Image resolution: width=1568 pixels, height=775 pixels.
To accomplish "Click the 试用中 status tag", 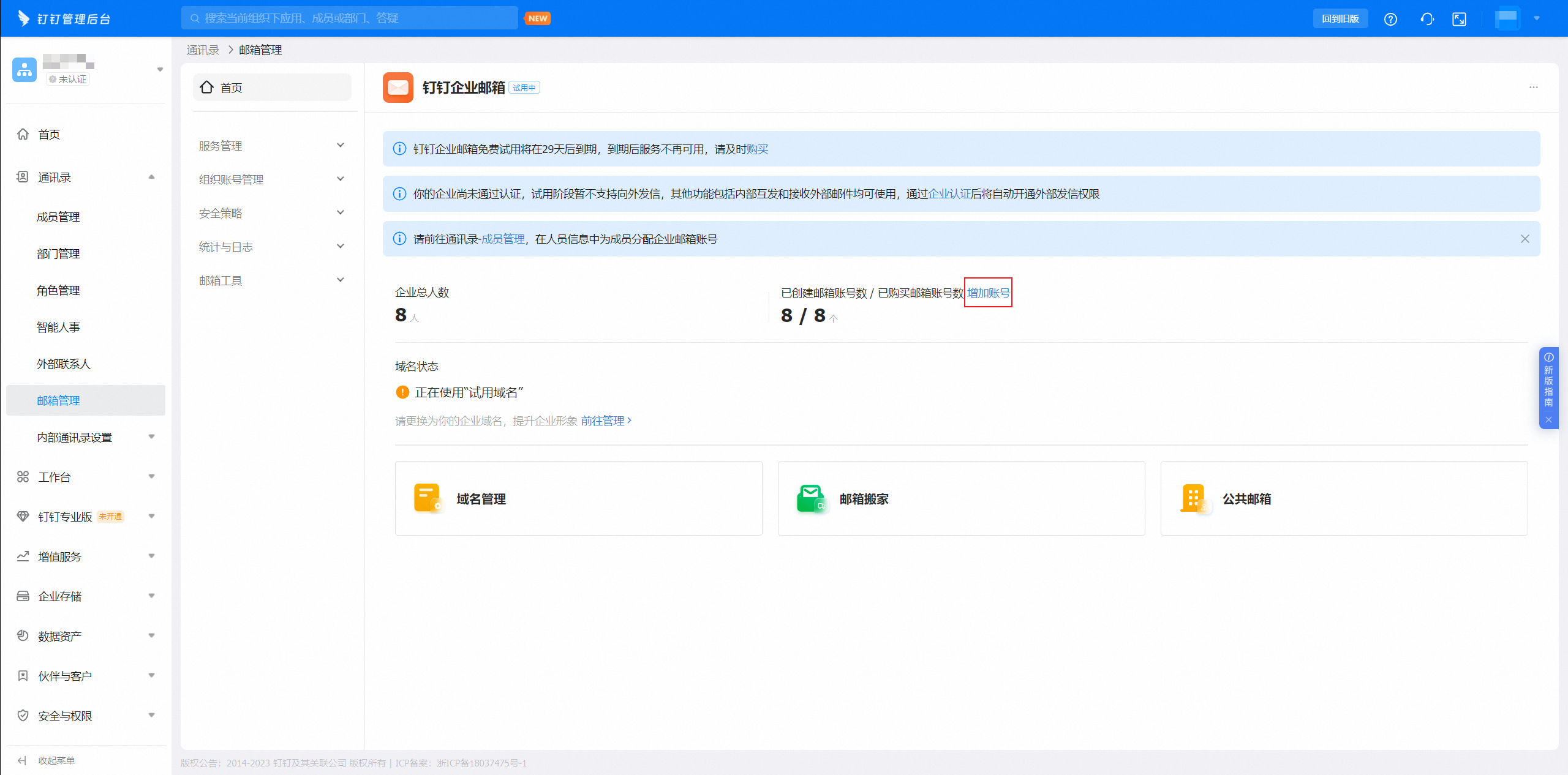I will [524, 88].
